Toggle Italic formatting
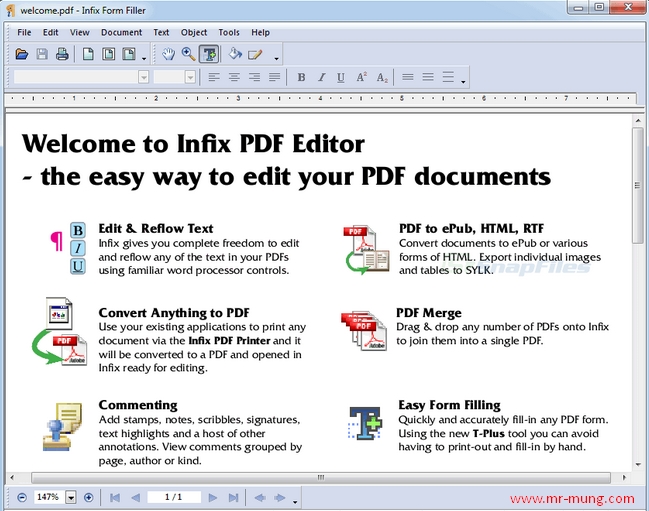 (x=322, y=77)
